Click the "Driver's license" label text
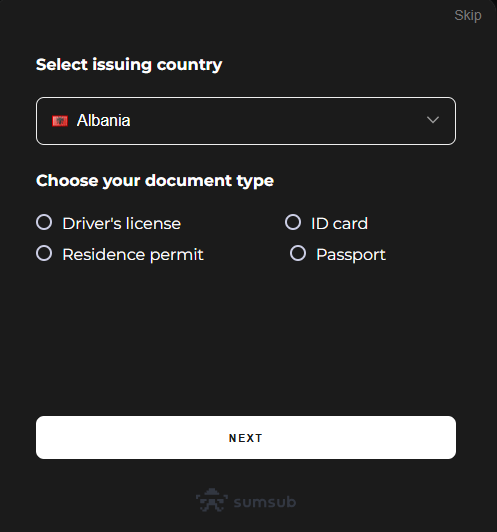 [121, 224]
